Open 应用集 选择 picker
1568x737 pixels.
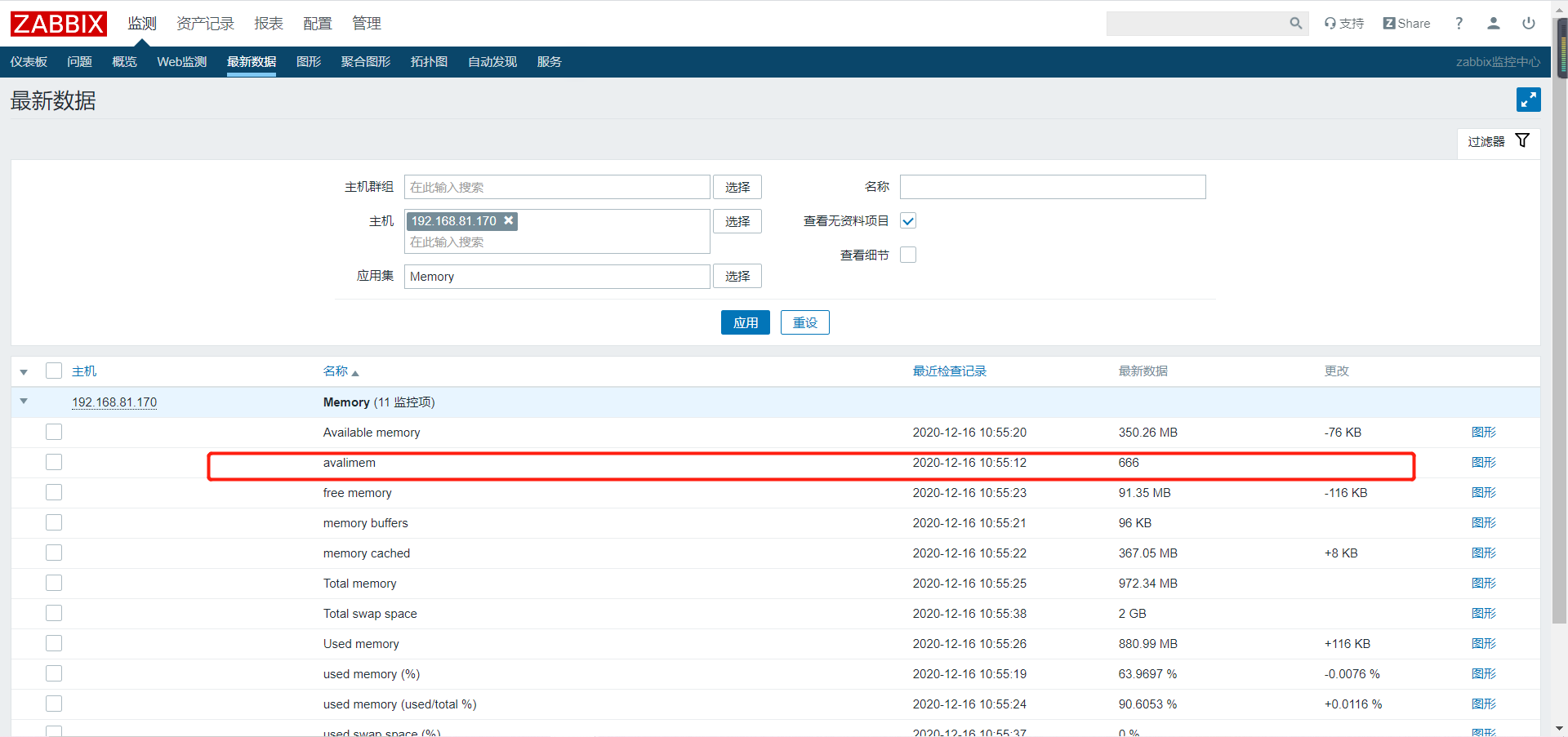(x=737, y=276)
